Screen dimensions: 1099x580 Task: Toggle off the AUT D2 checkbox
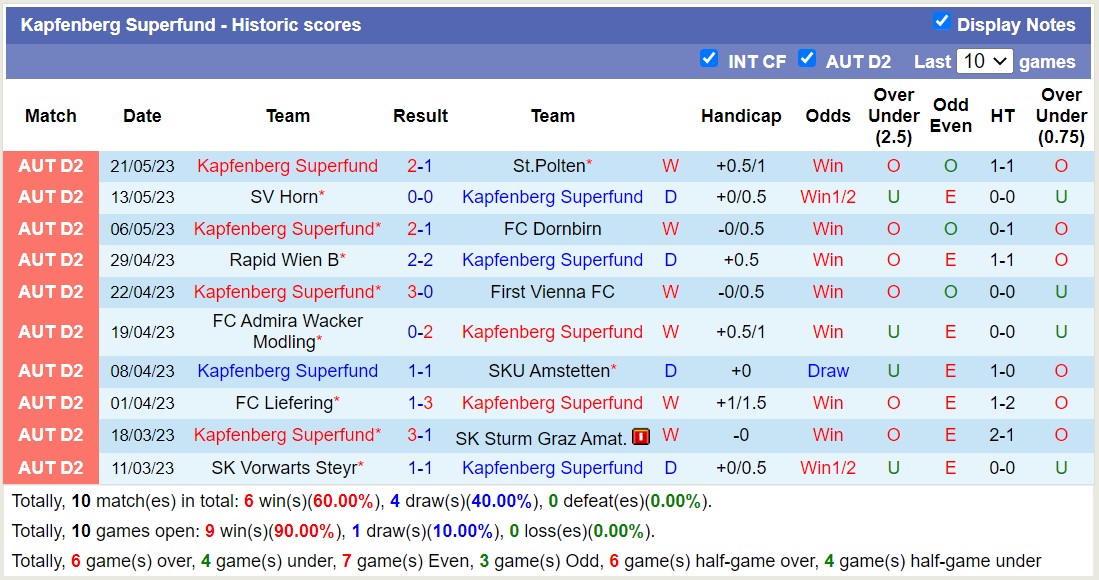point(807,59)
